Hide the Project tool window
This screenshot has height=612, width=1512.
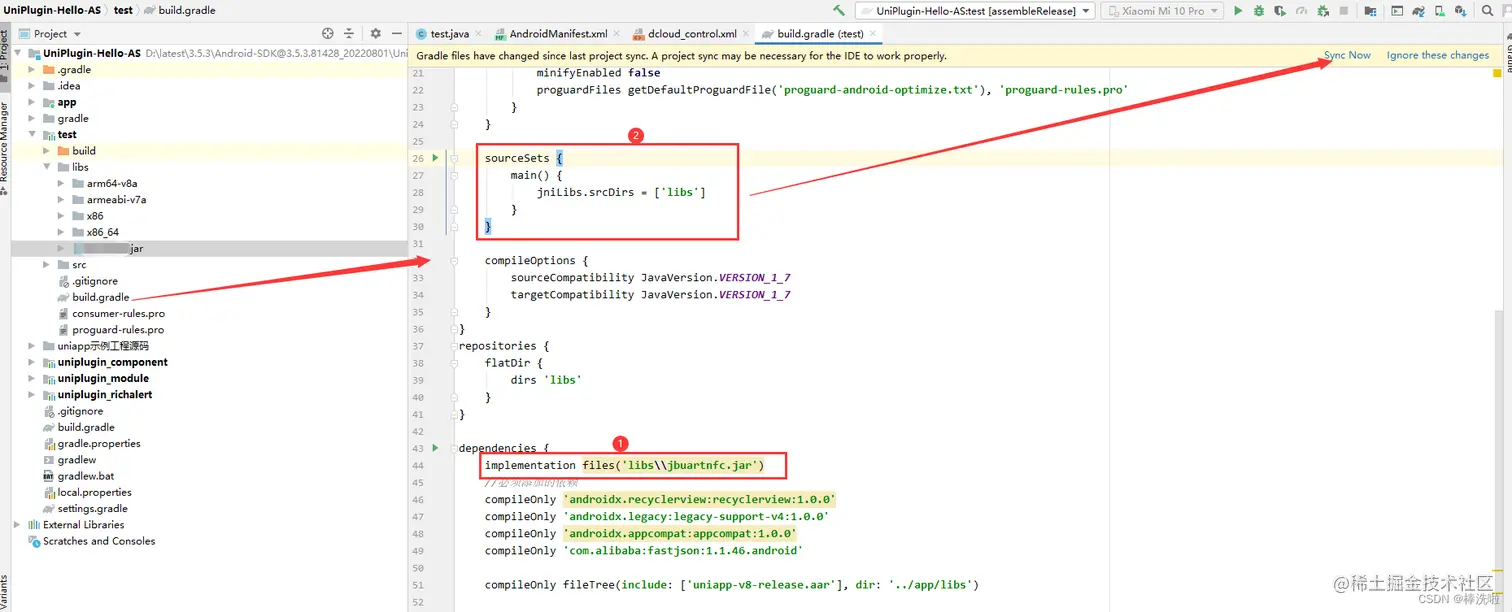395,34
